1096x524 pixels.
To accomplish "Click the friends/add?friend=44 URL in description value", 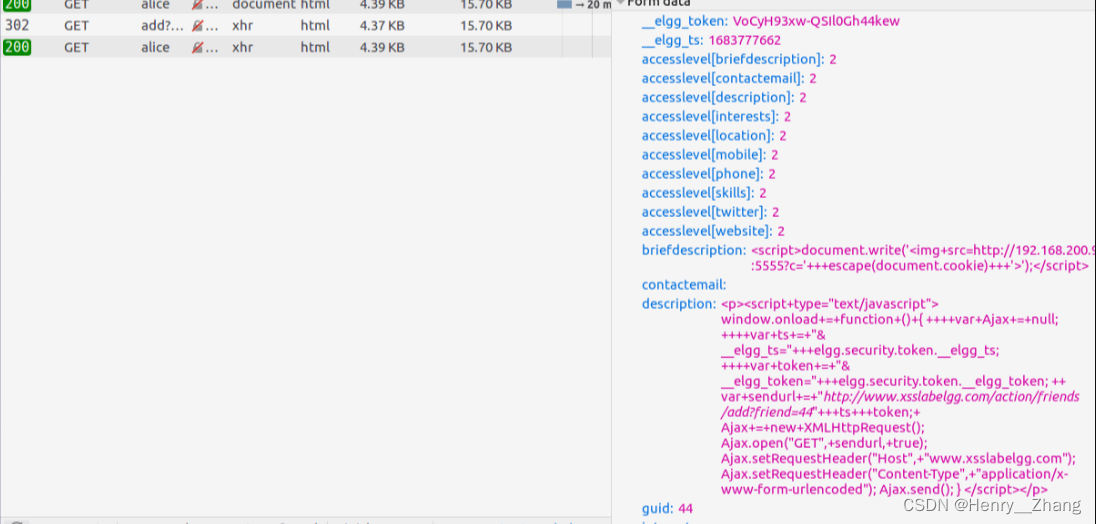I will (x=900, y=404).
